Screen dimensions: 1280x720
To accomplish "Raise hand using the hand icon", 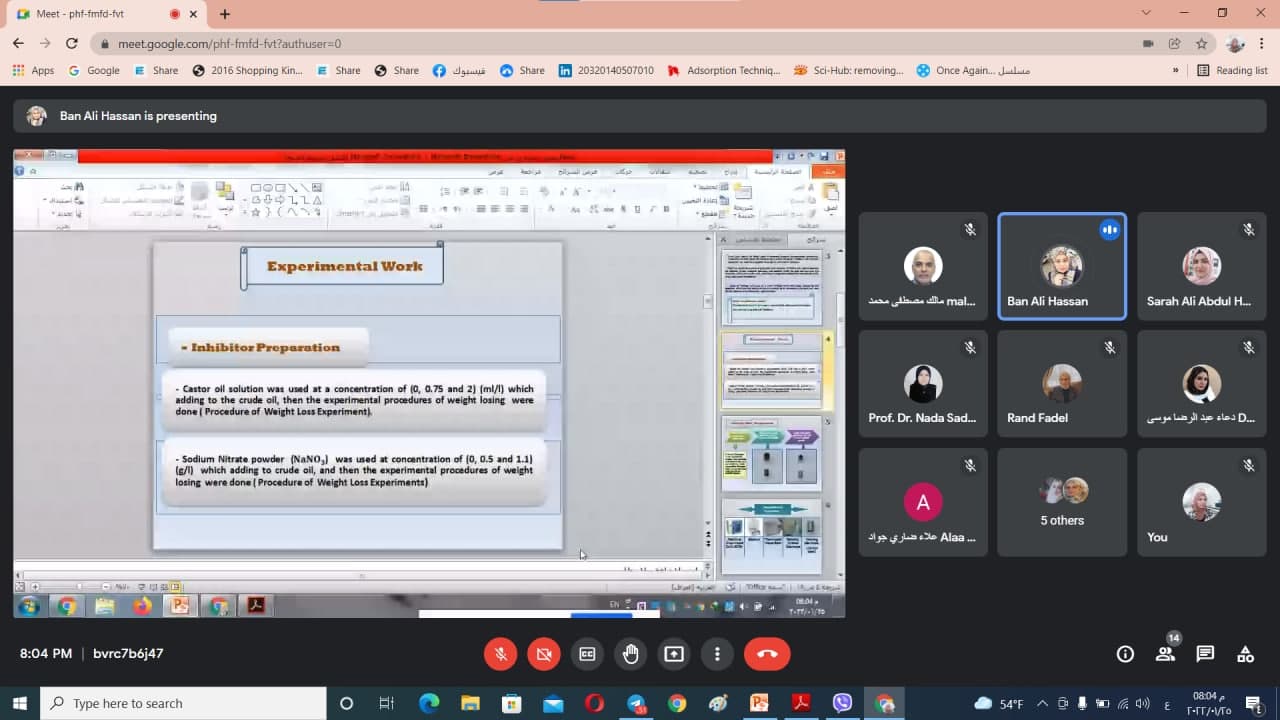I will [631, 654].
